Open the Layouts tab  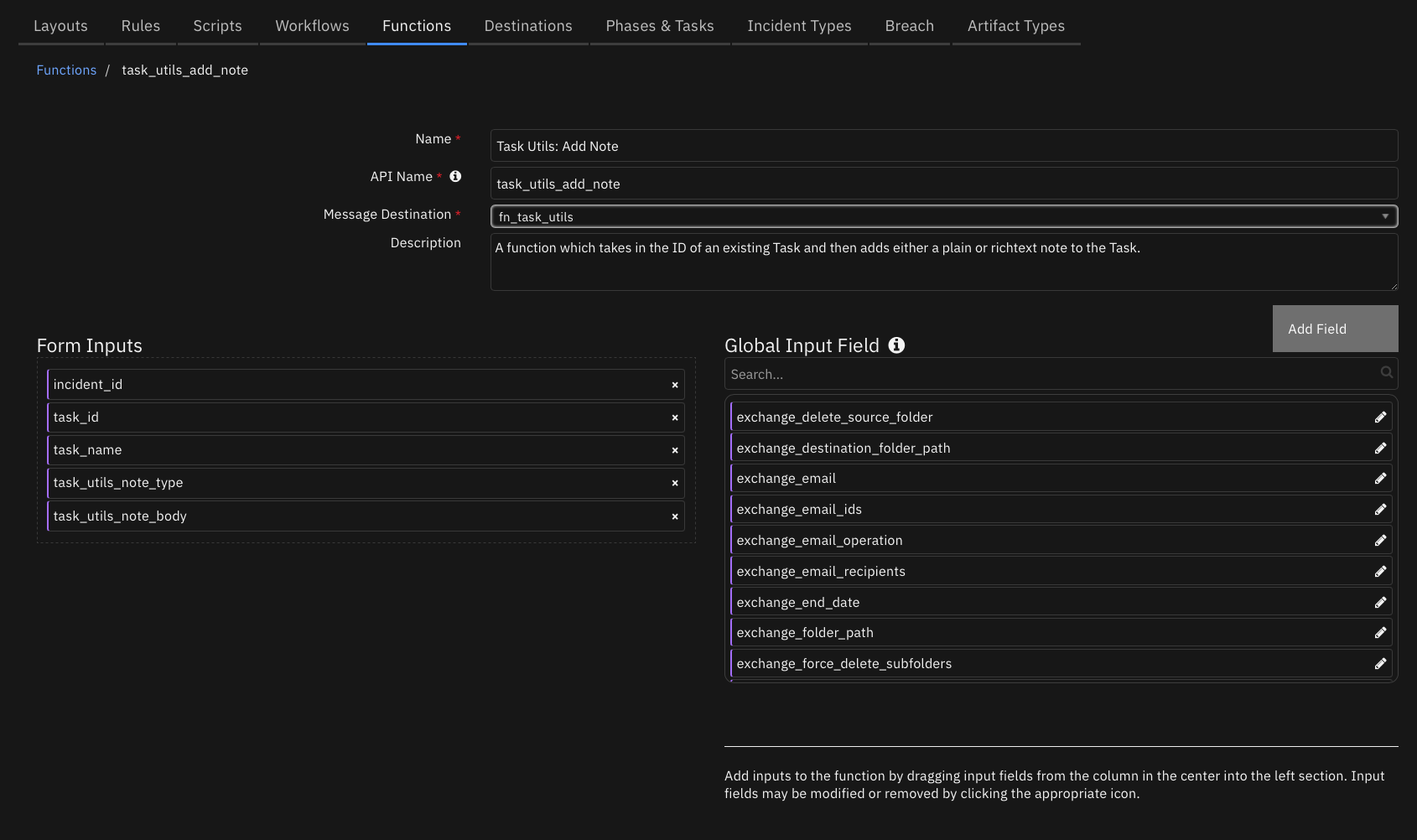click(x=60, y=26)
